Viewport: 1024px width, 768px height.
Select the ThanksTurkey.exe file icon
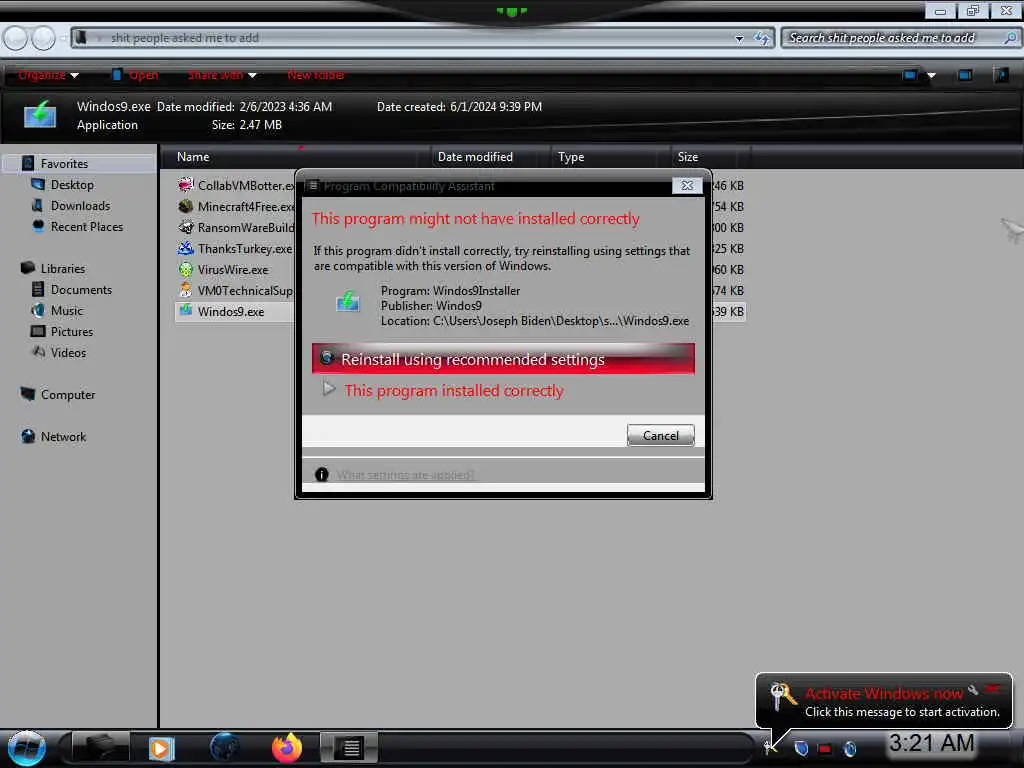[x=186, y=248]
